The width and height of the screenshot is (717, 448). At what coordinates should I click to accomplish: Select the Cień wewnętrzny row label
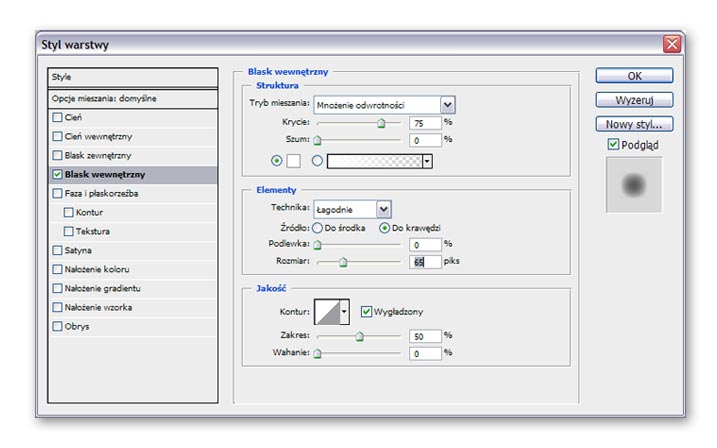[98, 137]
